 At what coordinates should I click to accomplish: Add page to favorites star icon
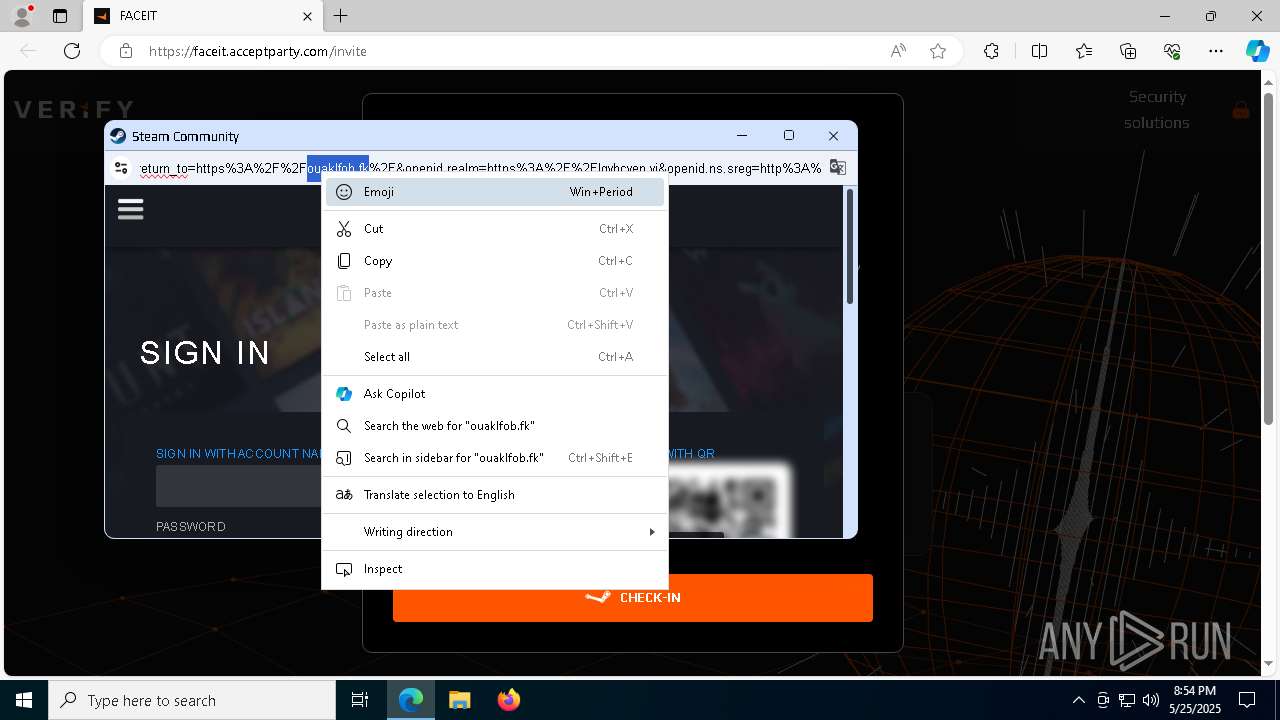(x=938, y=51)
